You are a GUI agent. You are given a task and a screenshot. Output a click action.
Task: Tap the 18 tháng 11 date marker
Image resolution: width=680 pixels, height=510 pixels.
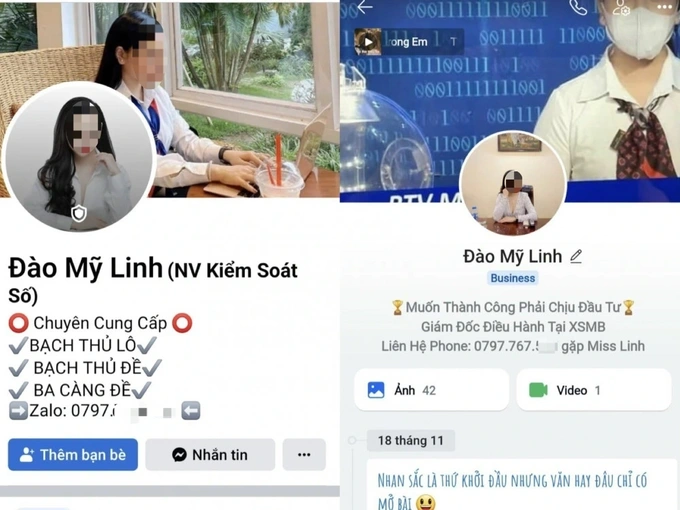[x=411, y=441]
